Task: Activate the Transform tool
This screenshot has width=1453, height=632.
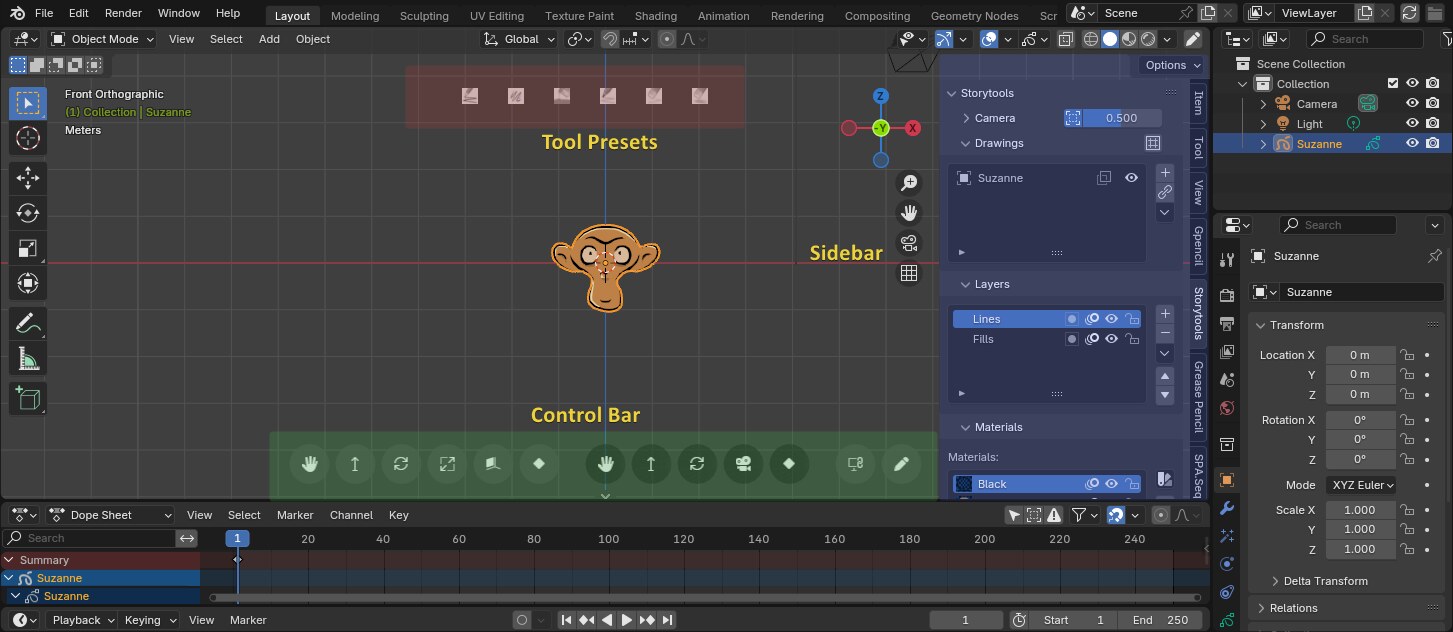Action: pyautogui.click(x=28, y=283)
